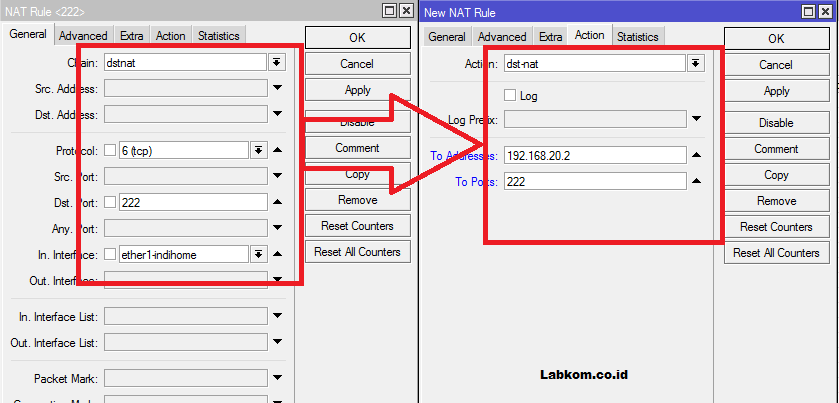The image size is (839, 403).
Task: Maximize the NAT Rule <222> window
Action: coord(390,10)
